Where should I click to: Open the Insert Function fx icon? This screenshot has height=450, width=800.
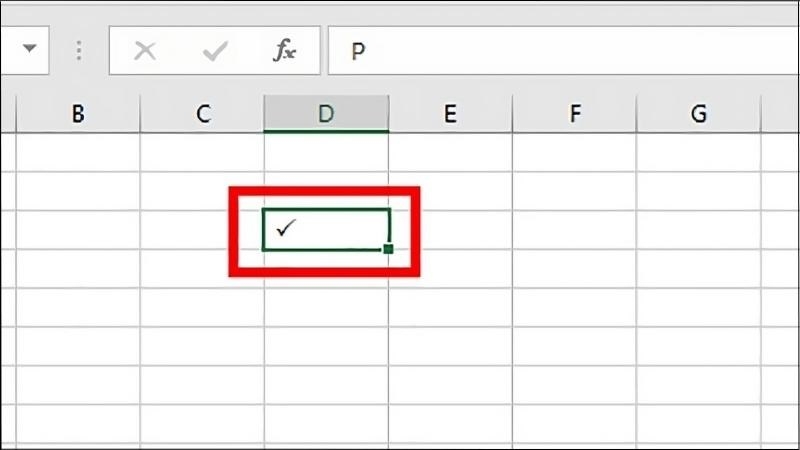[x=285, y=51]
